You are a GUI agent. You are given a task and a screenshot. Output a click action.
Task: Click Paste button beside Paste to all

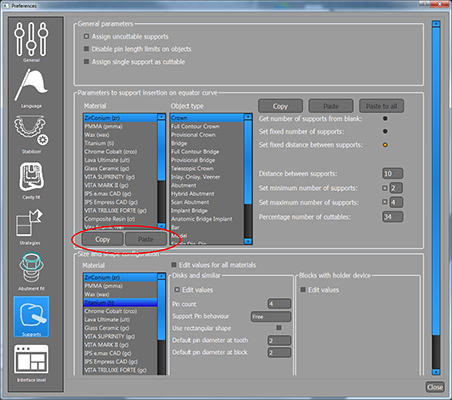click(331, 106)
